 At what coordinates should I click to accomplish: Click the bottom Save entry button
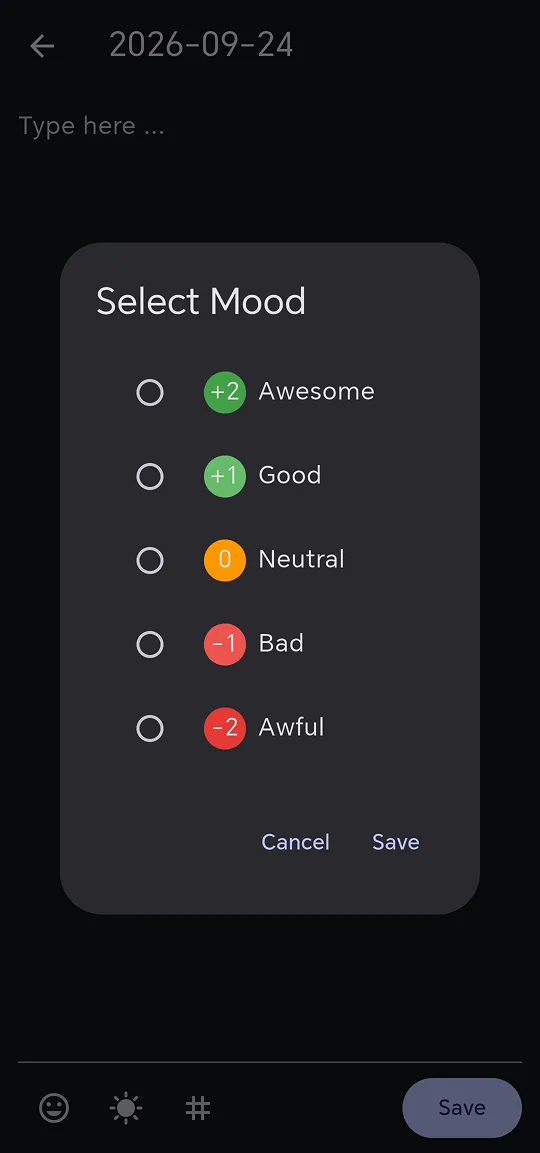tap(462, 1107)
